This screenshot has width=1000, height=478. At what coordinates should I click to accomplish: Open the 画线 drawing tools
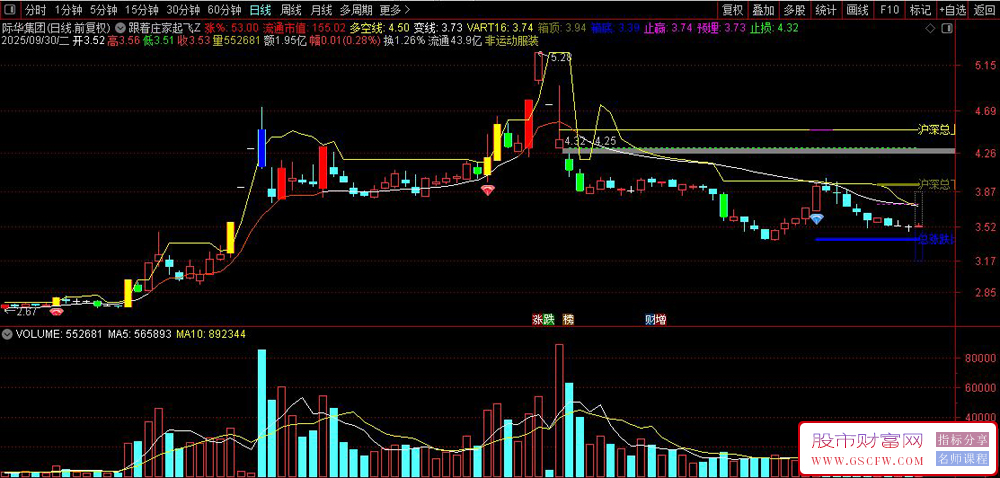pyautogui.click(x=857, y=10)
